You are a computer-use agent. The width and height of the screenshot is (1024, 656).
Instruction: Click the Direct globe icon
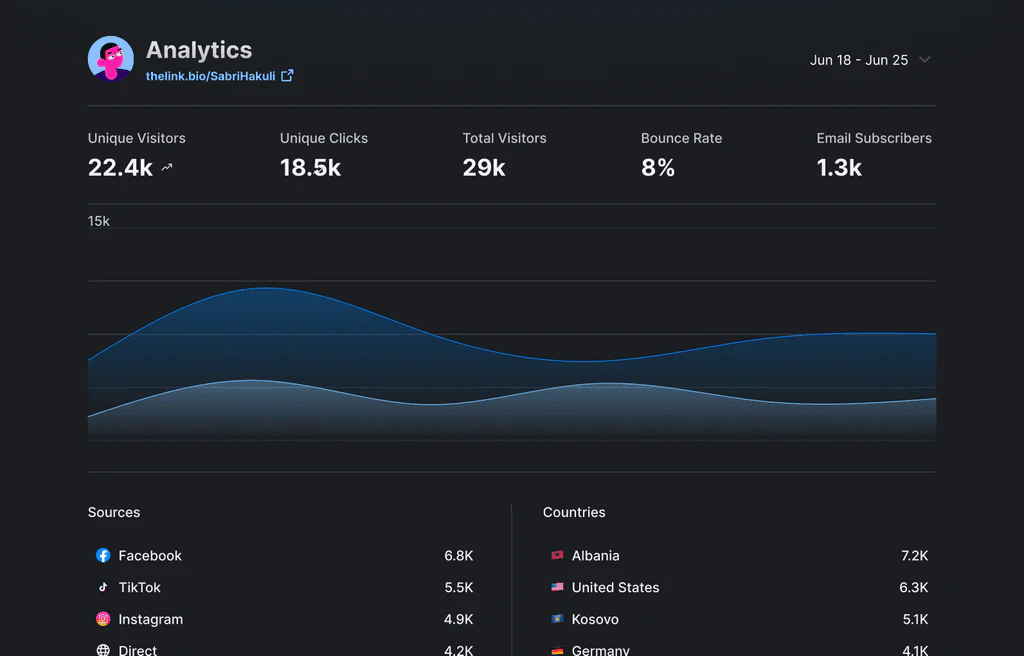point(103,650)
